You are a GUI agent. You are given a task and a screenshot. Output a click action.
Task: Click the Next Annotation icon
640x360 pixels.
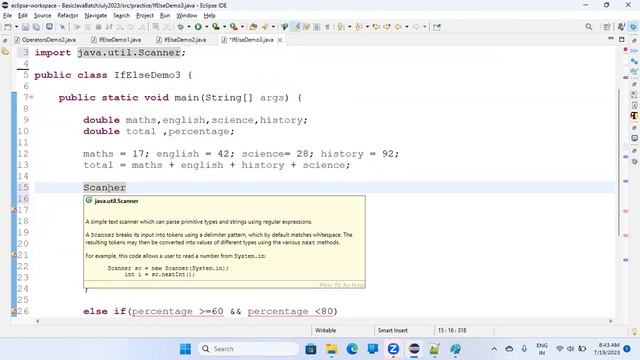(x=341, y=27)
